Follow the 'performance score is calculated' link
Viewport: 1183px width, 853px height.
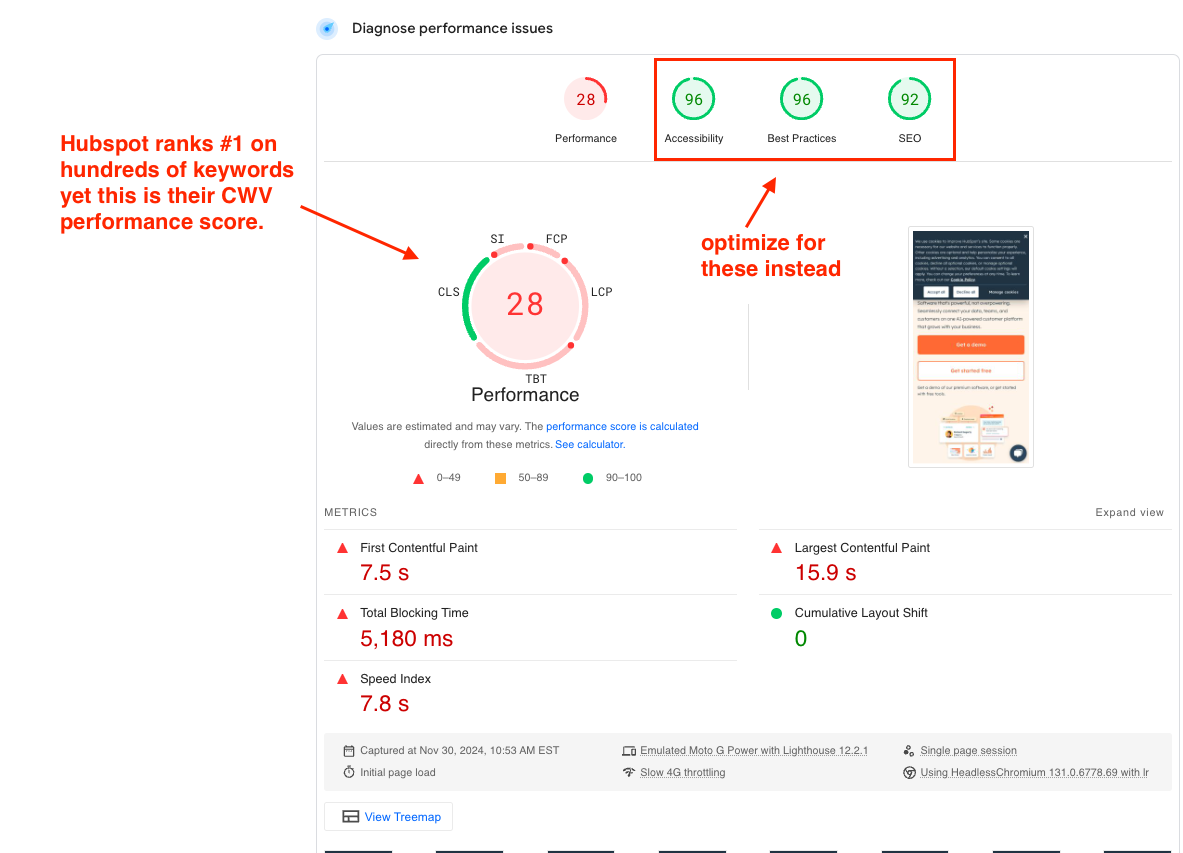[x=622, y=426]
